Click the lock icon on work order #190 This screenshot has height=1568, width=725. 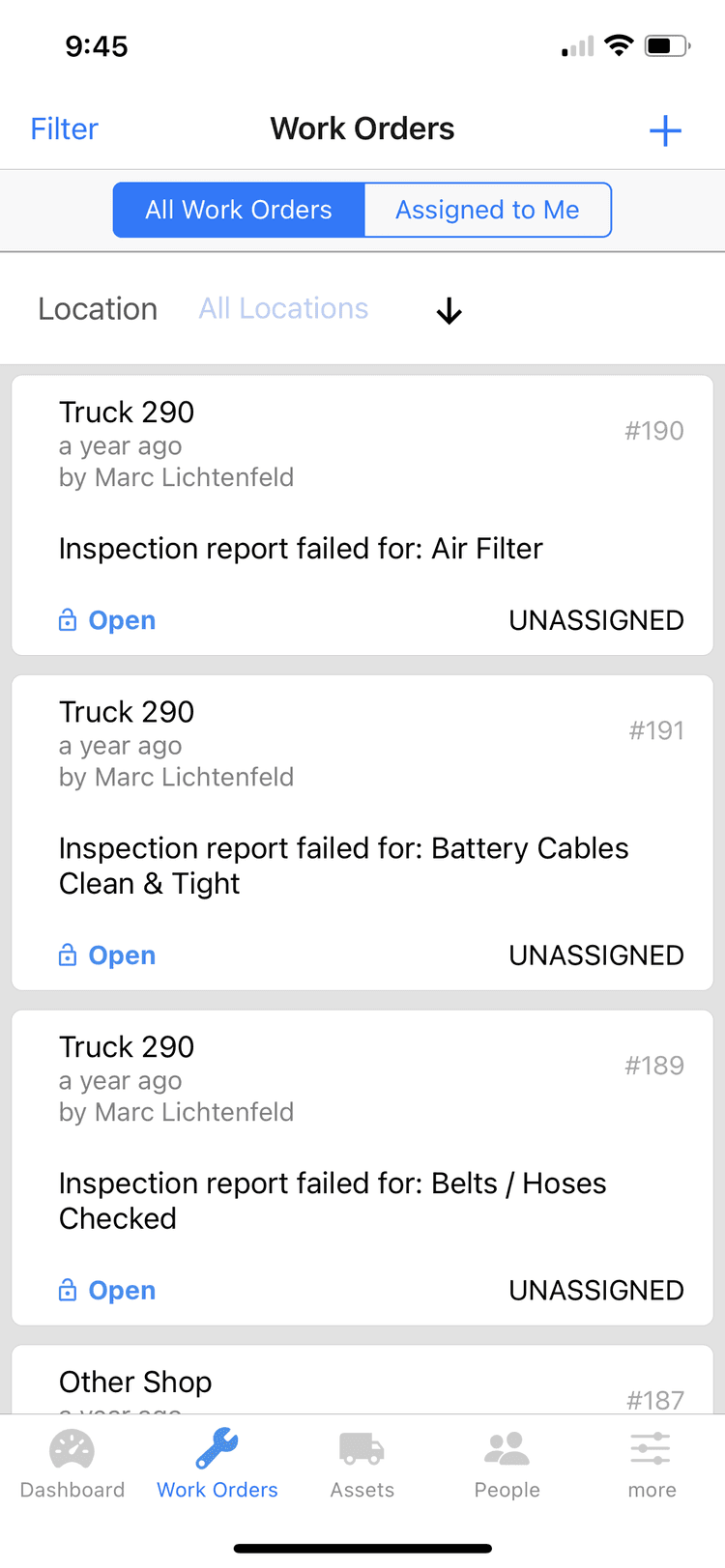pyautogui.click(x=68, y=619)
